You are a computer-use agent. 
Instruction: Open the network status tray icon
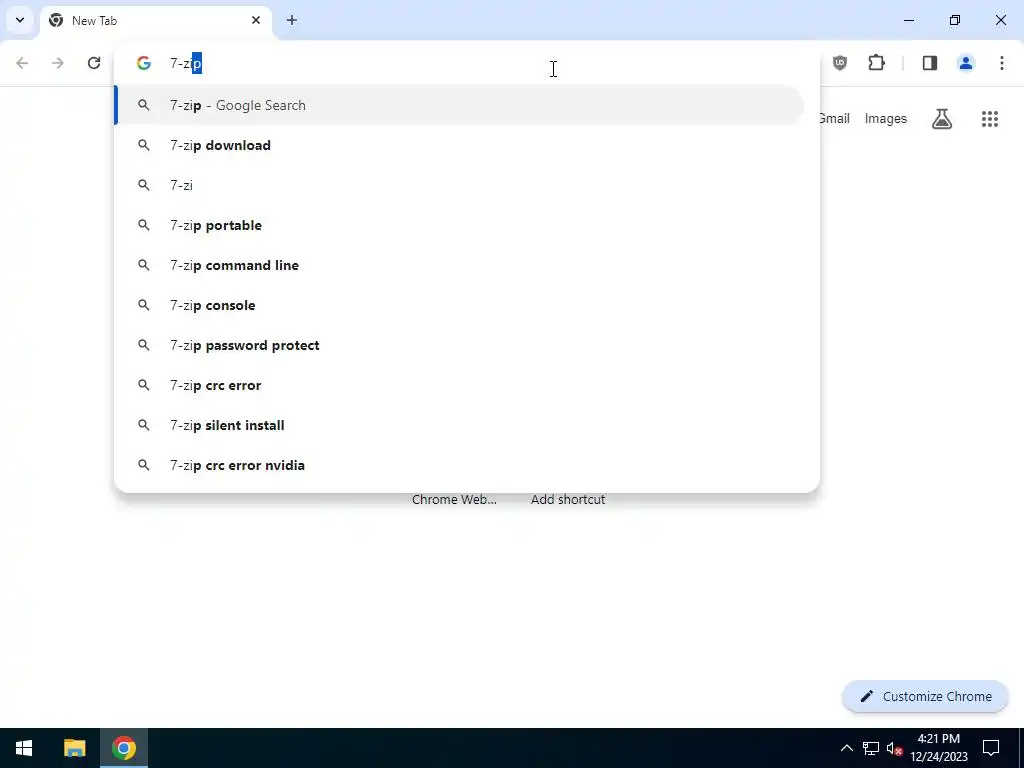871,748
